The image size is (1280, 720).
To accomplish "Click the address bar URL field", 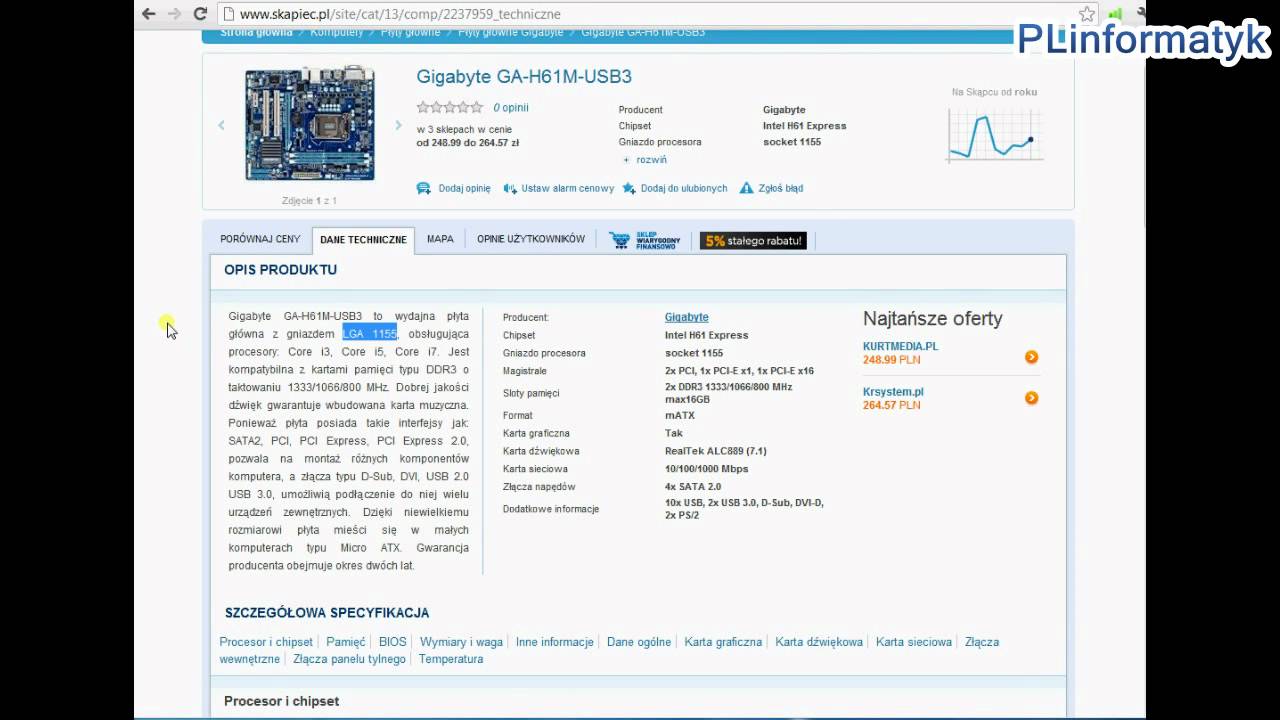I will (x=650, y=14).
